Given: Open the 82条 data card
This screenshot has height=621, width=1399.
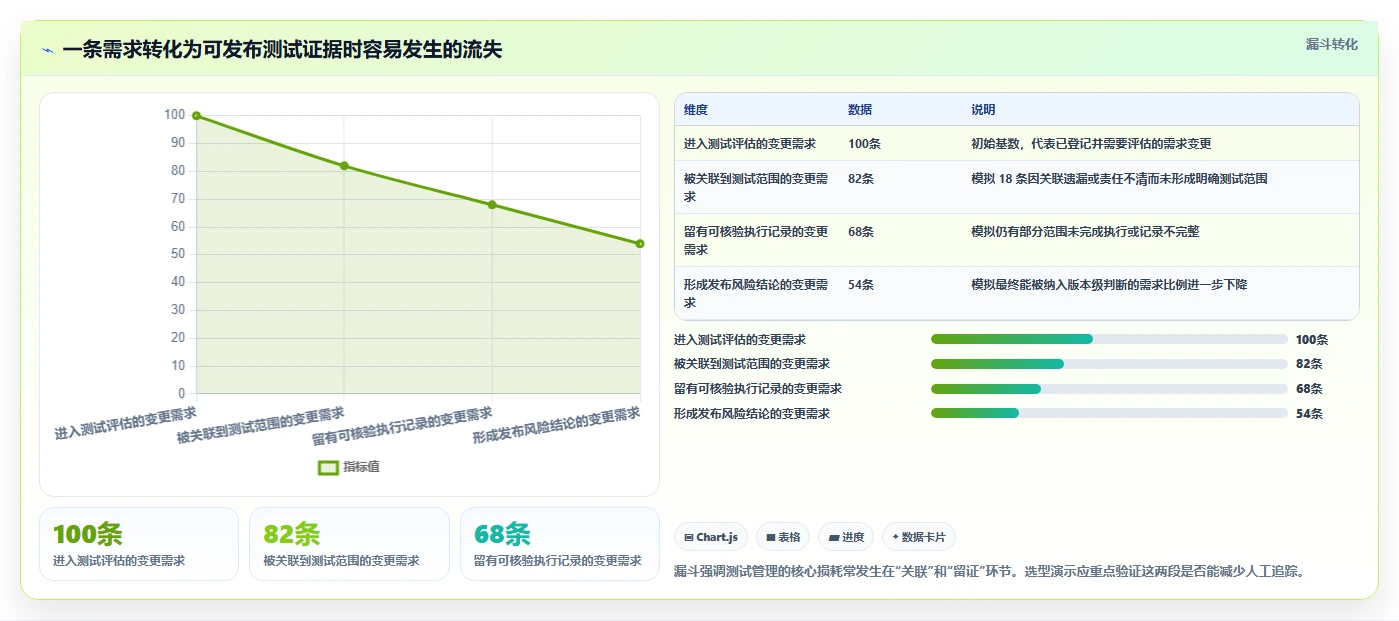Looking at the screenshot, I should 349,544.
